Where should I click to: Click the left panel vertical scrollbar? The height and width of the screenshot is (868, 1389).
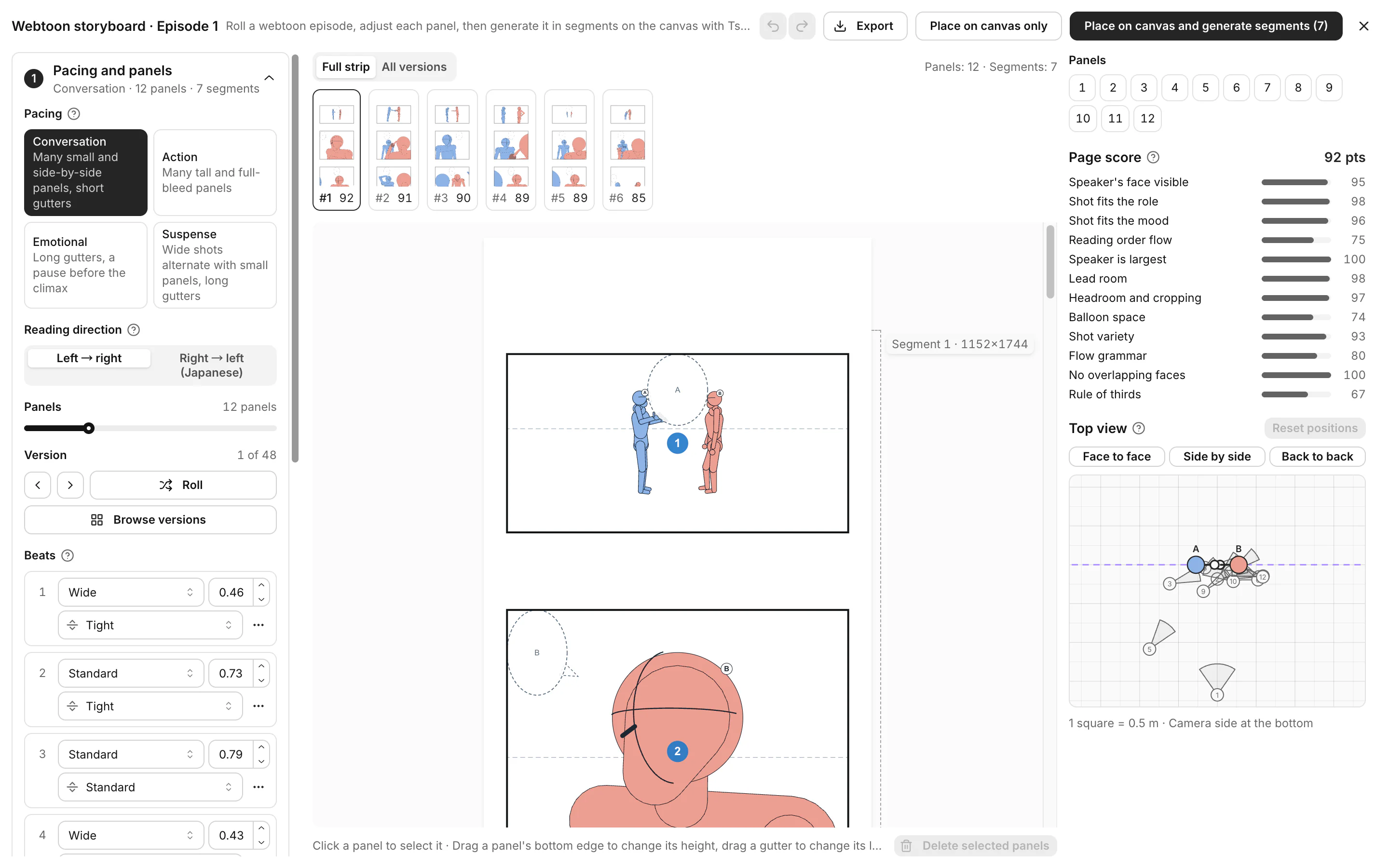click(x=295, y=258)
